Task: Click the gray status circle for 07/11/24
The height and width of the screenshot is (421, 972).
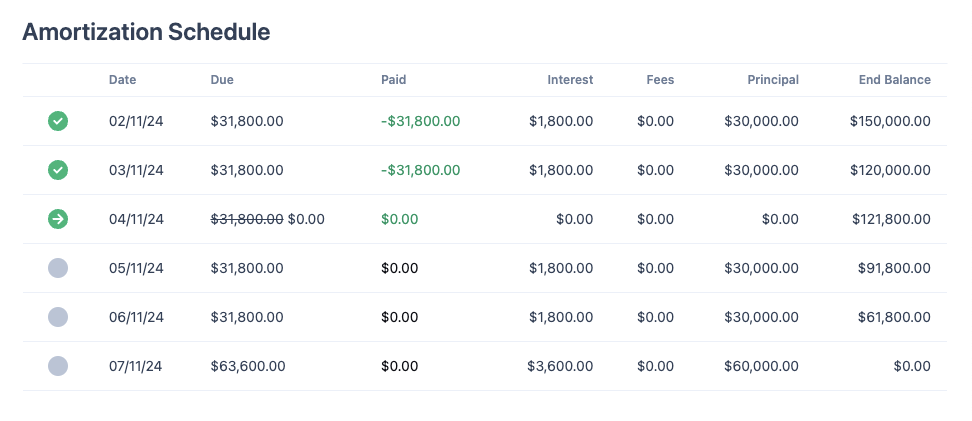Action: click(58, 366)
